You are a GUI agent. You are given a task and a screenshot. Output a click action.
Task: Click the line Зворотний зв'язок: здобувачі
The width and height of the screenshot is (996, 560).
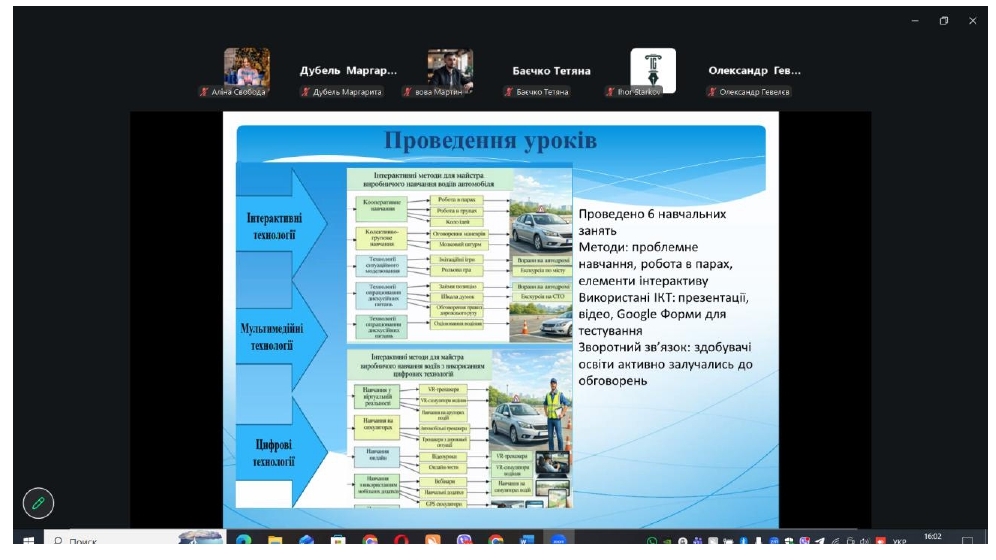664,347
